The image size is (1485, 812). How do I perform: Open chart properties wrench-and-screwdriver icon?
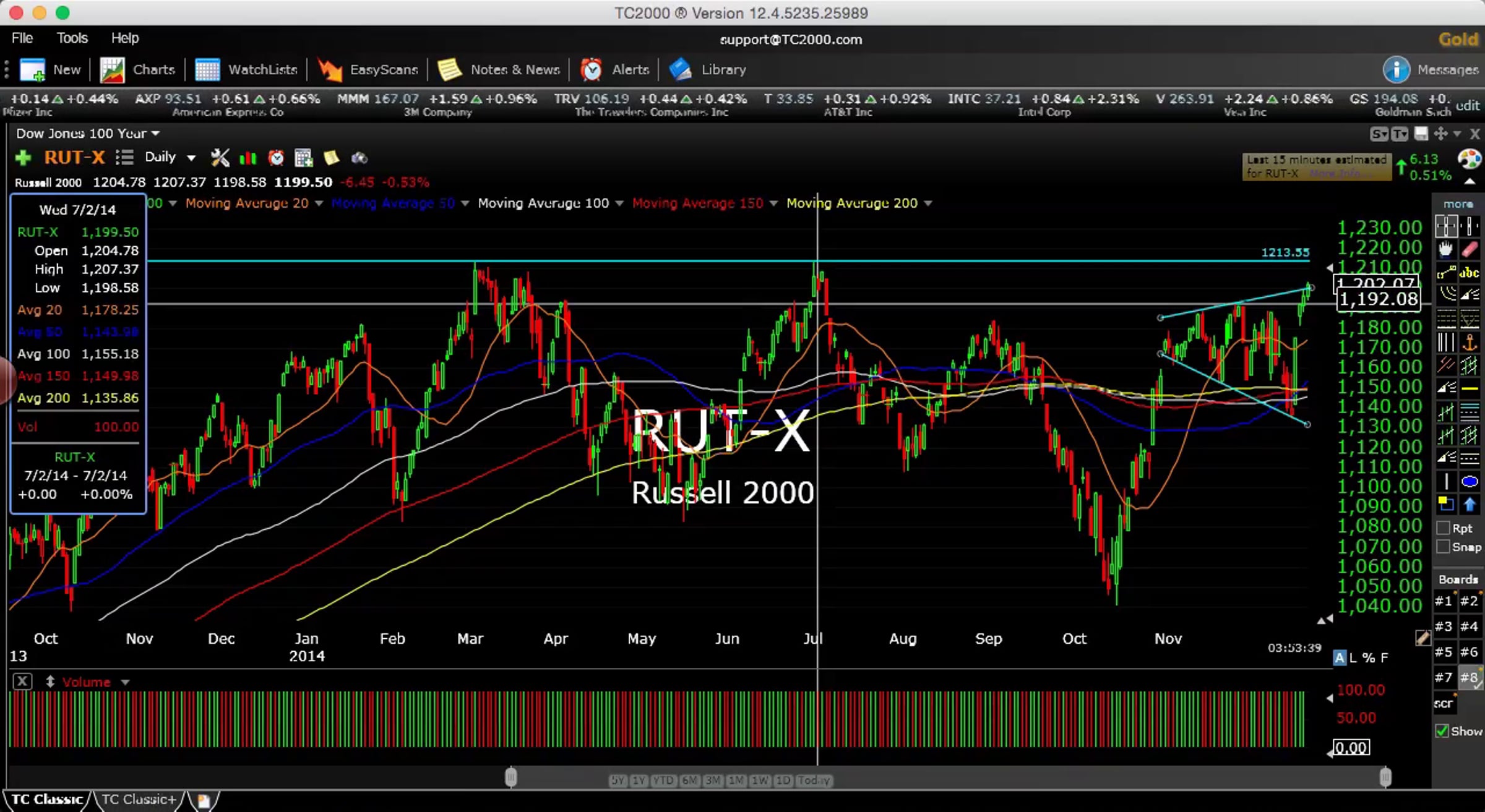click(220, 158)
